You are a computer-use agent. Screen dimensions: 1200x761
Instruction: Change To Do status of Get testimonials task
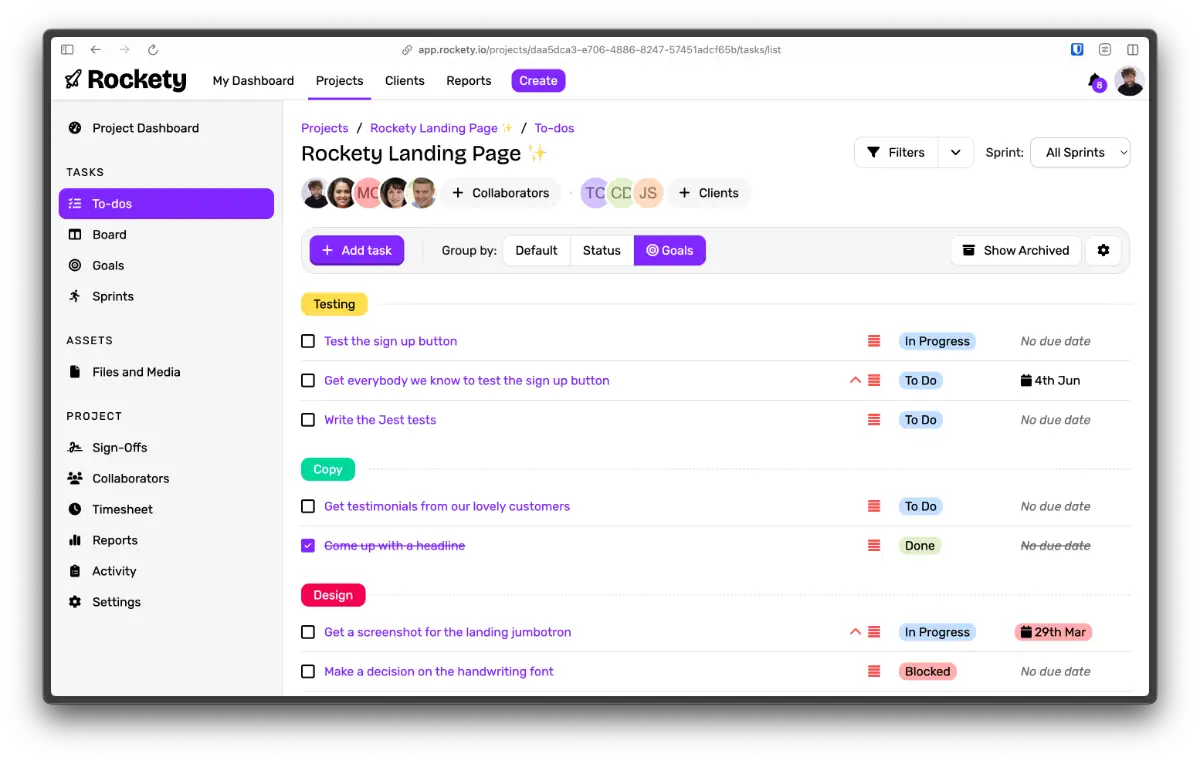[x=920, y=506]
